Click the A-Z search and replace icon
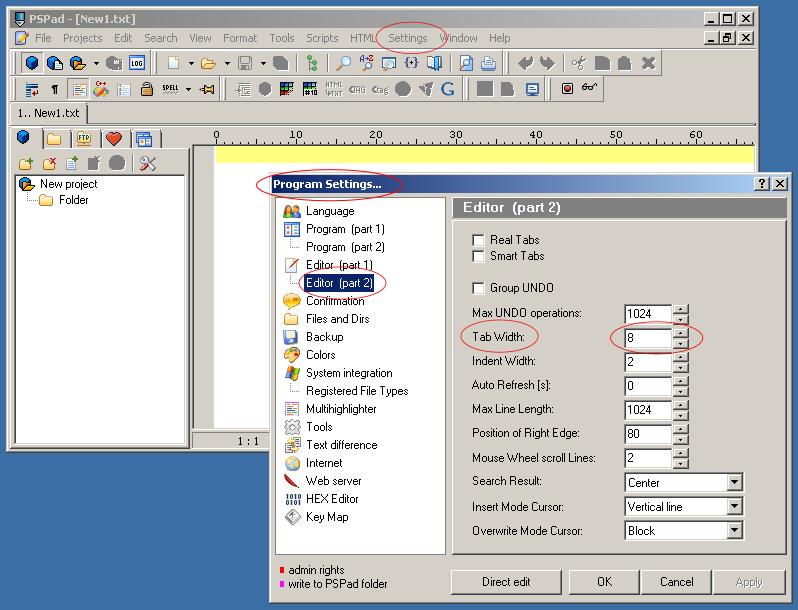Viewport: 798px width, 610px height. pyautogui.click(x=366, y=63)
